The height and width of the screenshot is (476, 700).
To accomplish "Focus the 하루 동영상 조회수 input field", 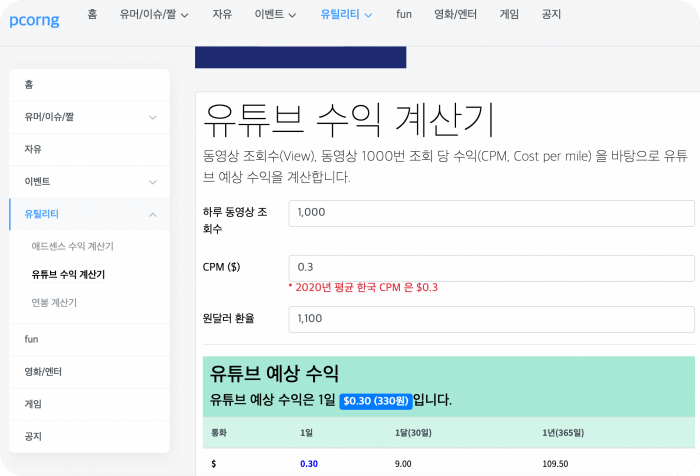I will pos(492,213).
